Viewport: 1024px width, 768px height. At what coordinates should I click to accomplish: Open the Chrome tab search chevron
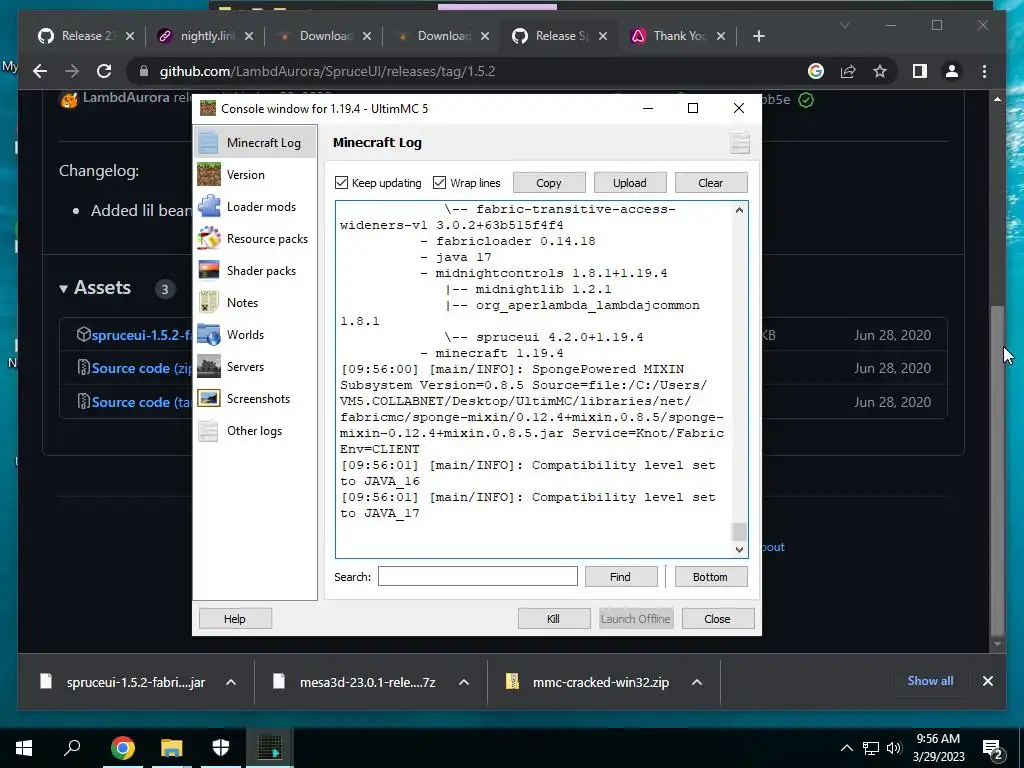click(844, 25)
